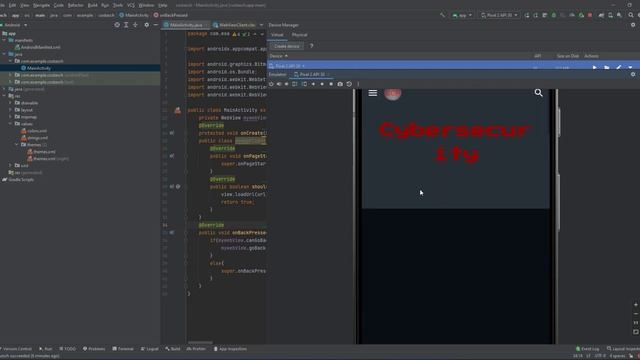Open the Problems tool window button
This screenshot has width=640, height=360.
click(94, 349)
